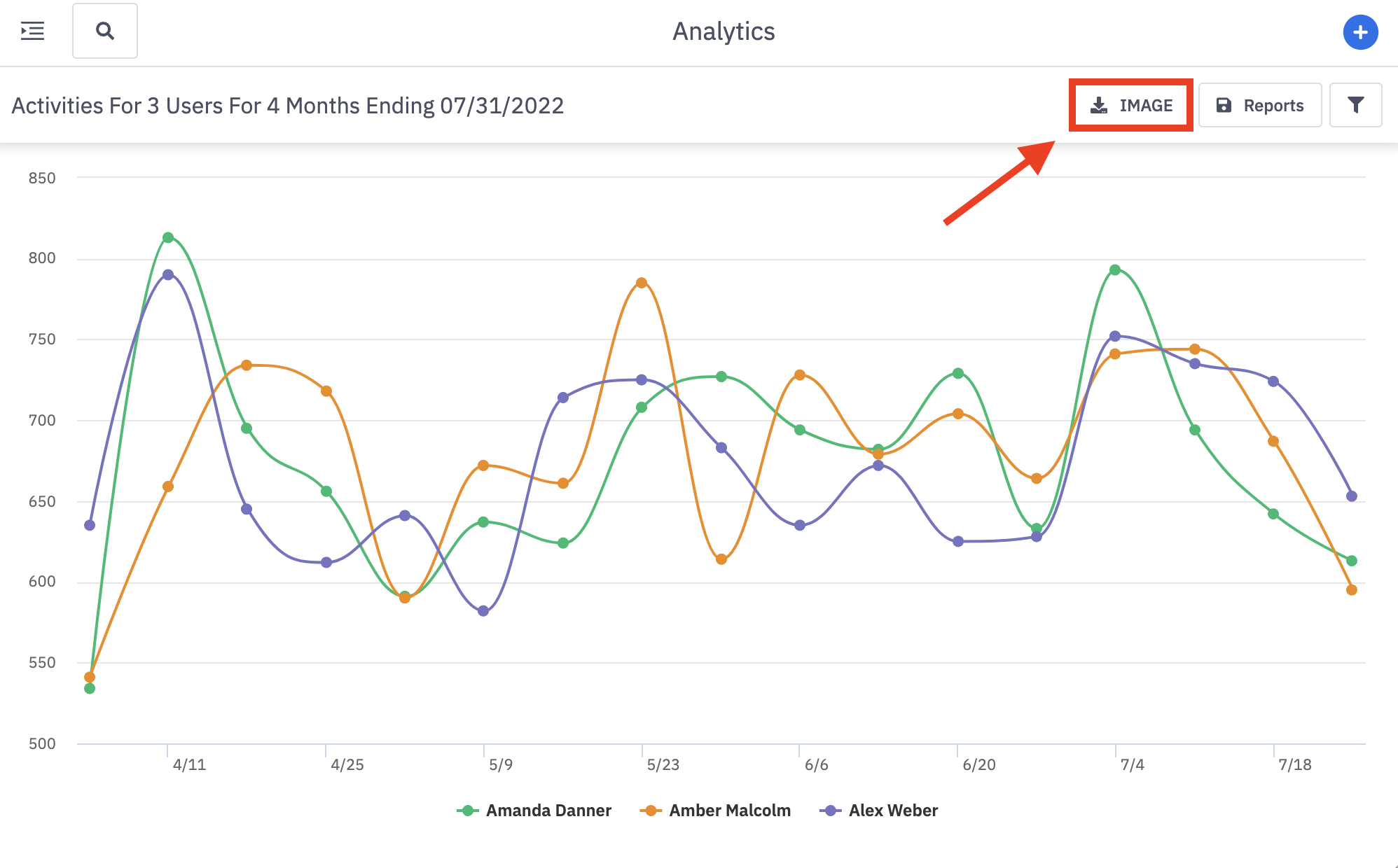Click Amanda Danner's green point at 7/4
Viewport: 1398px width, 868px height.
[1115, 270]
